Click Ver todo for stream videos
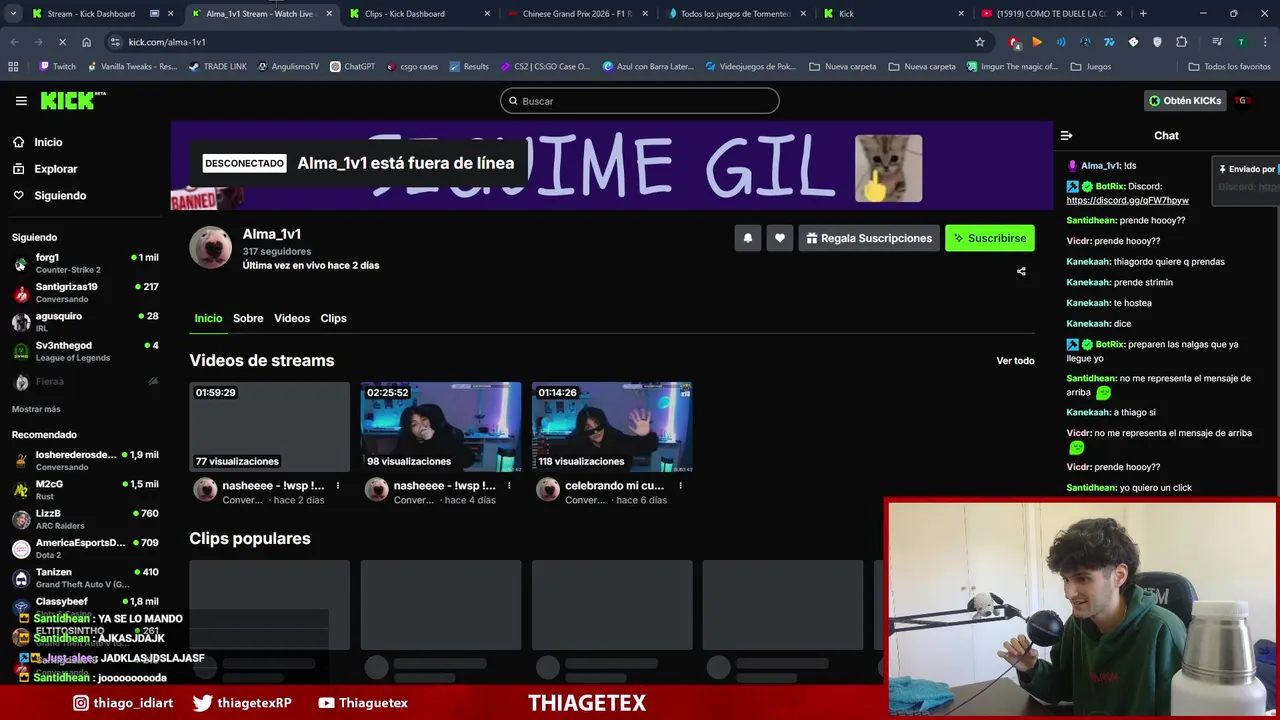Viewport: 1280px width, 720px height. tap(1015, 361)
